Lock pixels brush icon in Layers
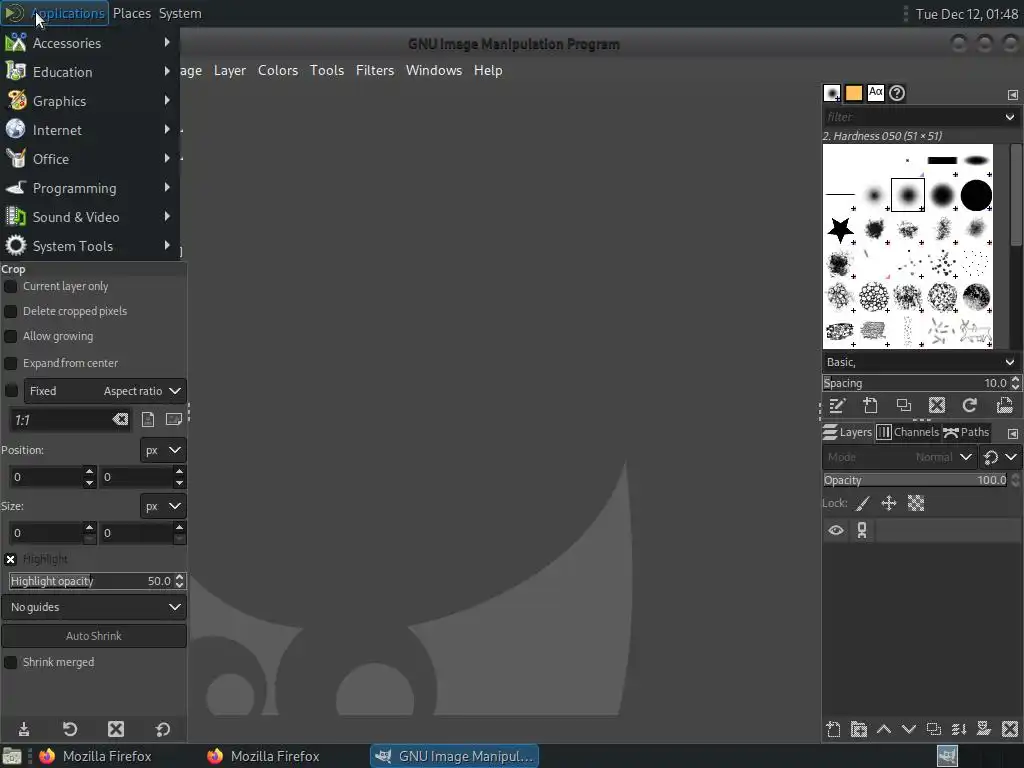This screenshot has height=768, width=1024. [863, 504]
